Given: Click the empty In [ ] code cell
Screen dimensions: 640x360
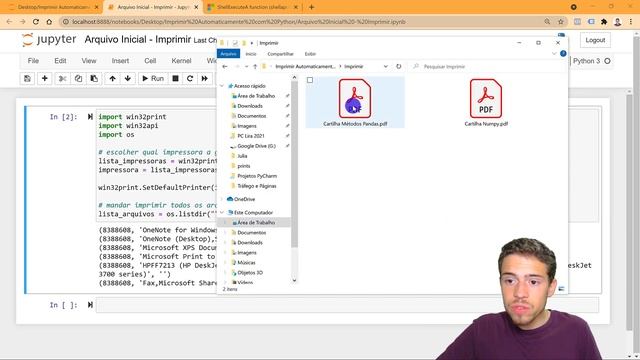Looking at the screenshot, I should coord(347,305).
